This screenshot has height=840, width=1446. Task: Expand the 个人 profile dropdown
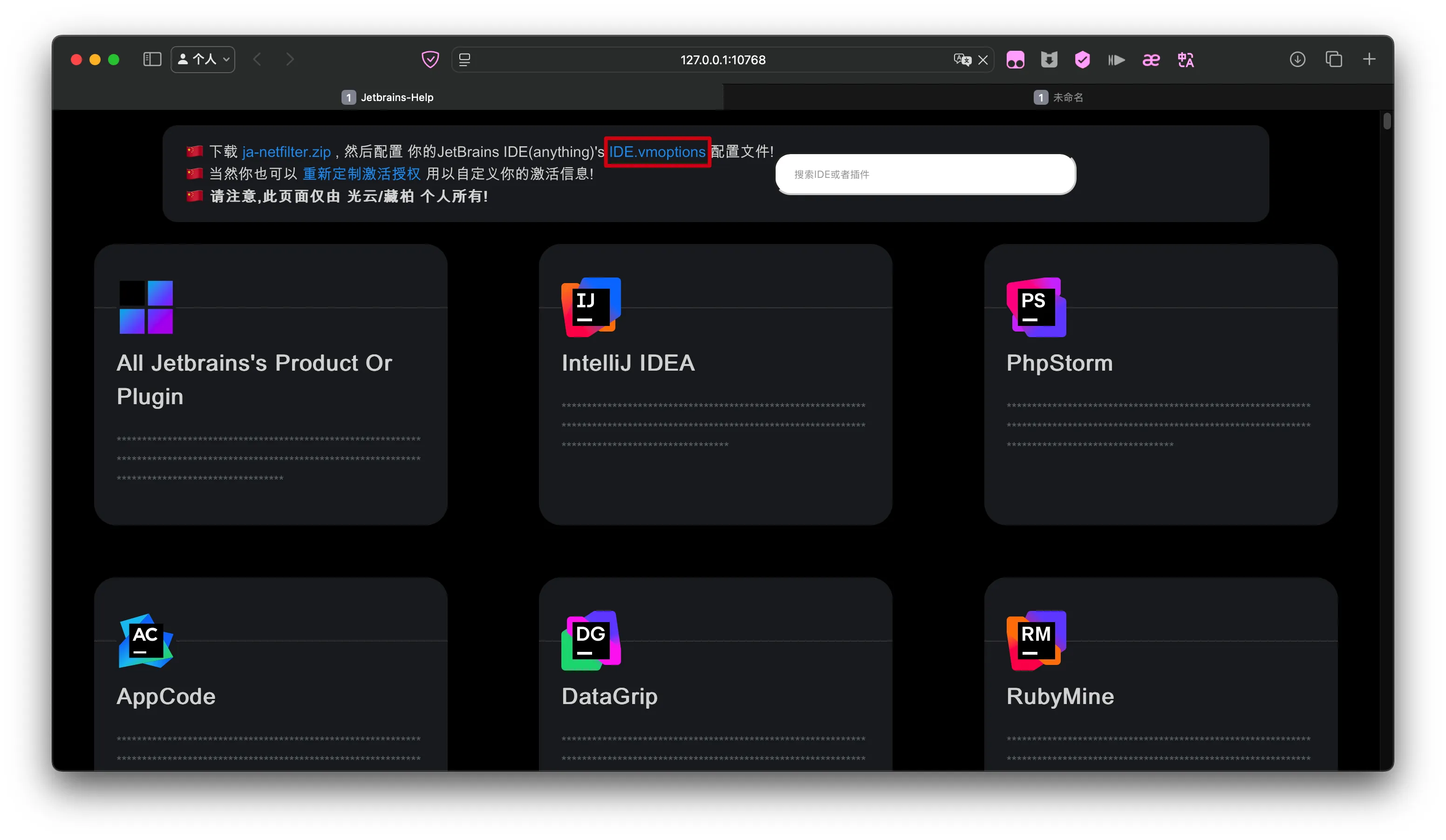203,60
